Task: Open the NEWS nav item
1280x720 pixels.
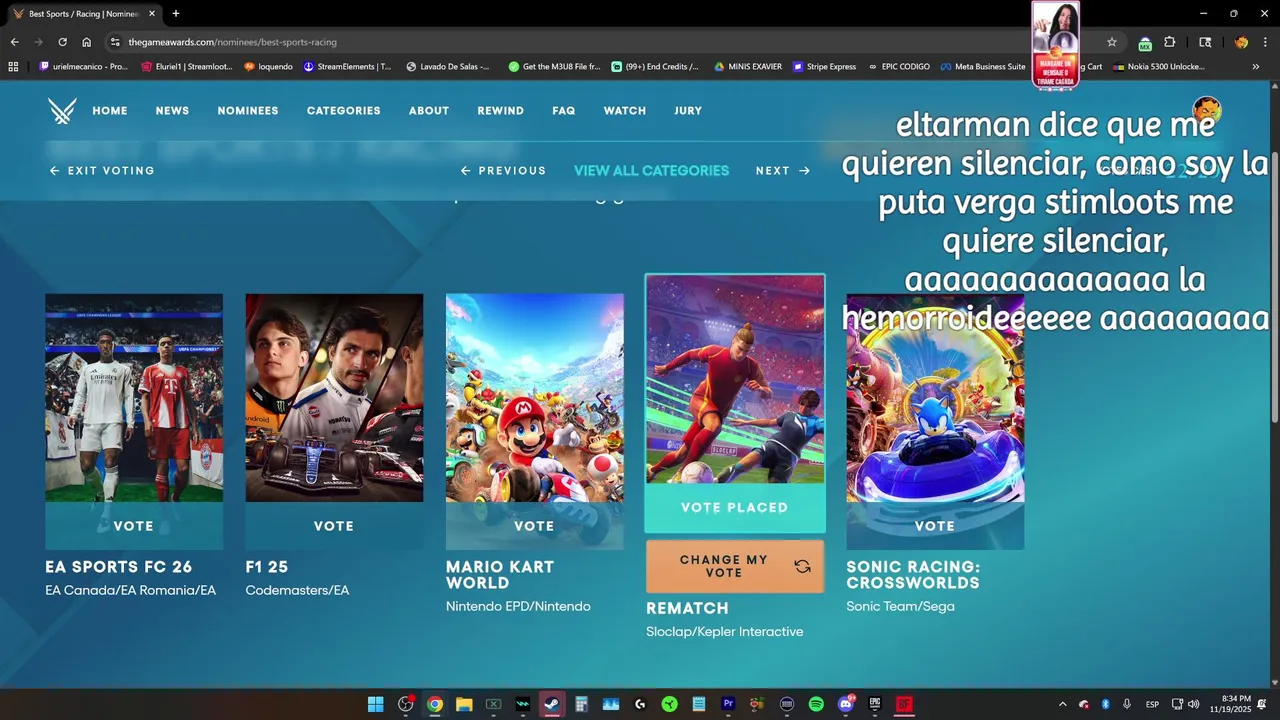Action: pos(172,111)
